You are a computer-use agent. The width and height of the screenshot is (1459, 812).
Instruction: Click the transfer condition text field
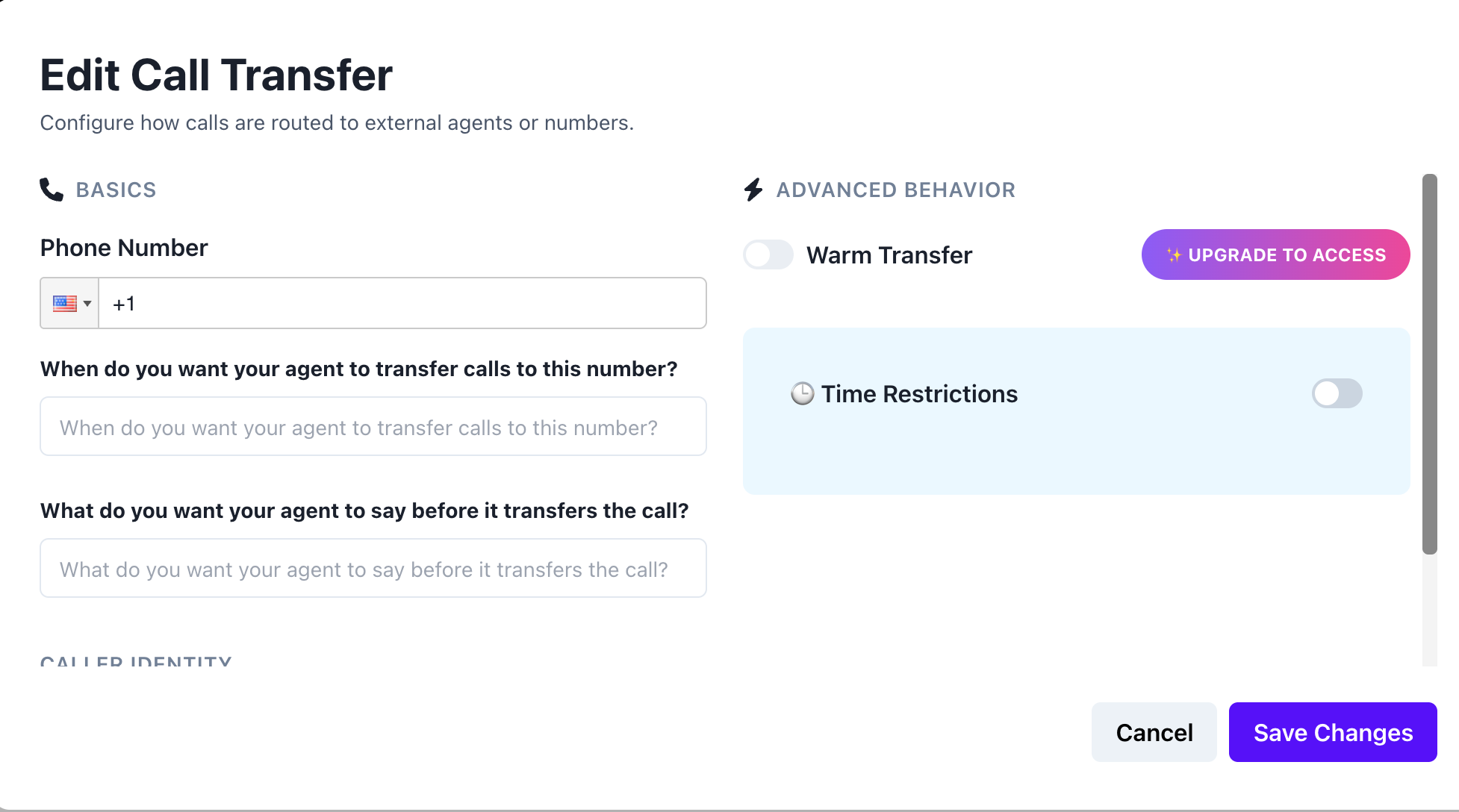pos(373,426)
